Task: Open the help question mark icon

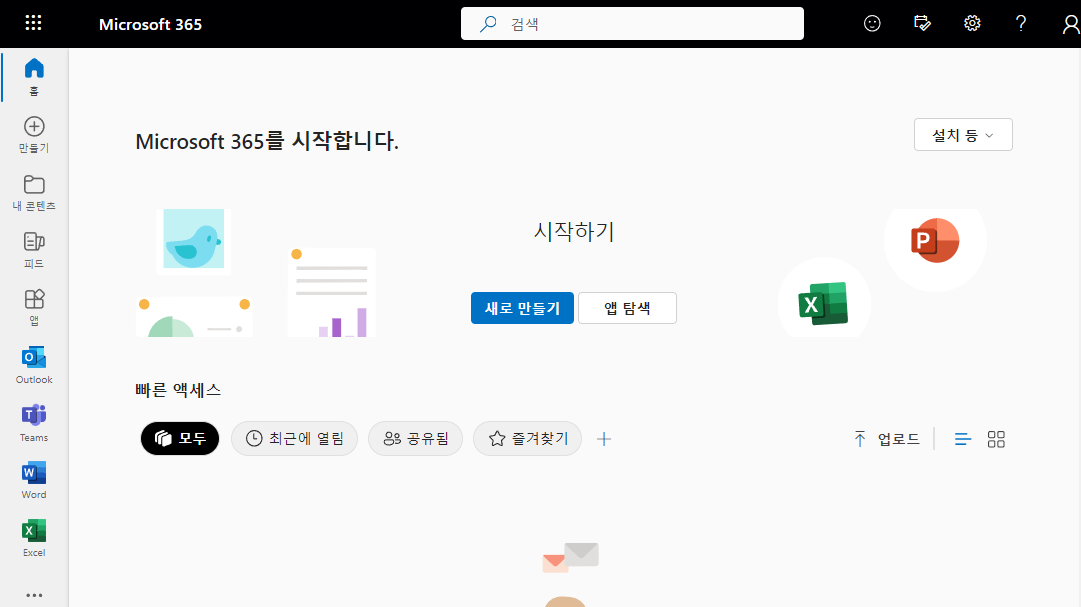Action: [1021, 23]
